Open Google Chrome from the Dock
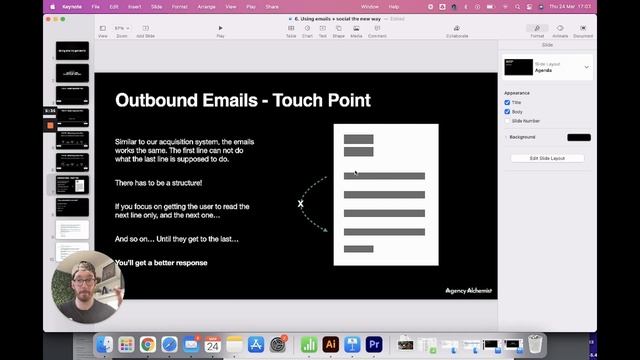This screenshot has height=360, width=640. 148,344
